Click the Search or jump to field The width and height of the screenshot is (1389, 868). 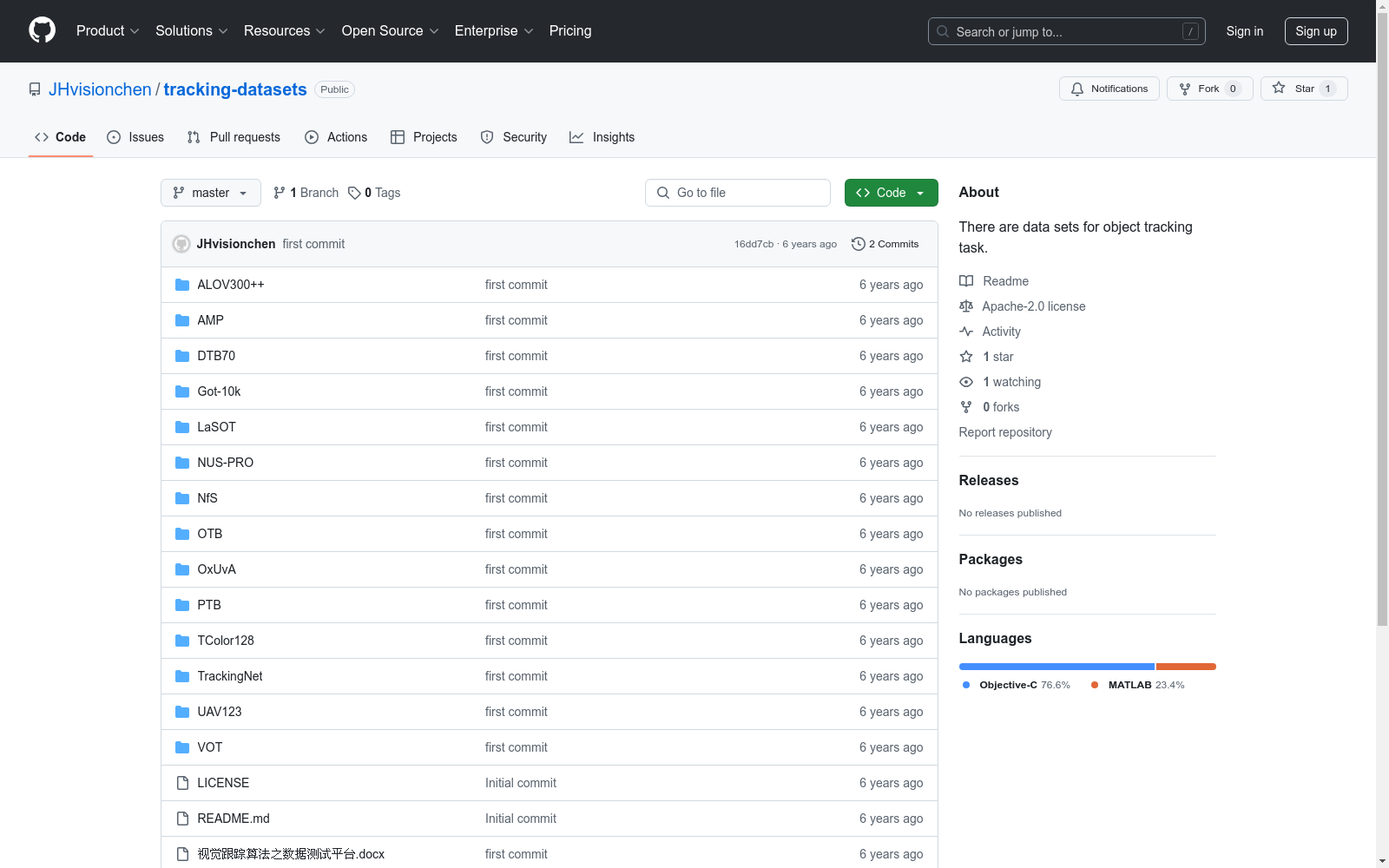coord(1067,31)
